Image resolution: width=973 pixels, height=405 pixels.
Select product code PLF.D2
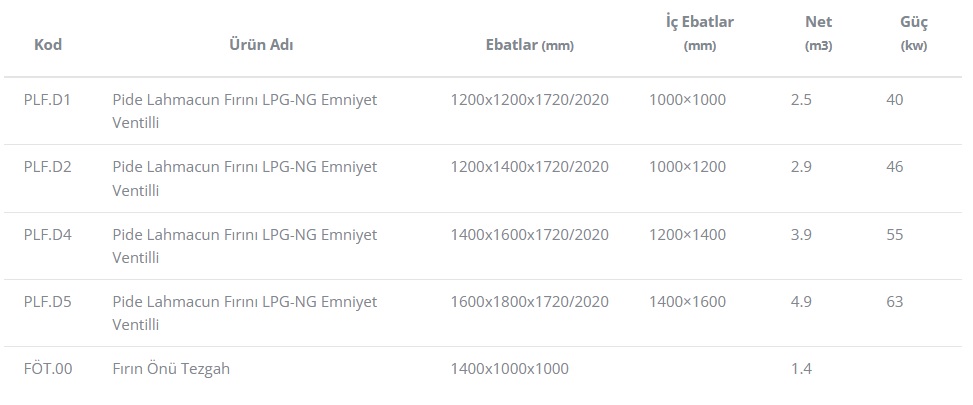48,167
